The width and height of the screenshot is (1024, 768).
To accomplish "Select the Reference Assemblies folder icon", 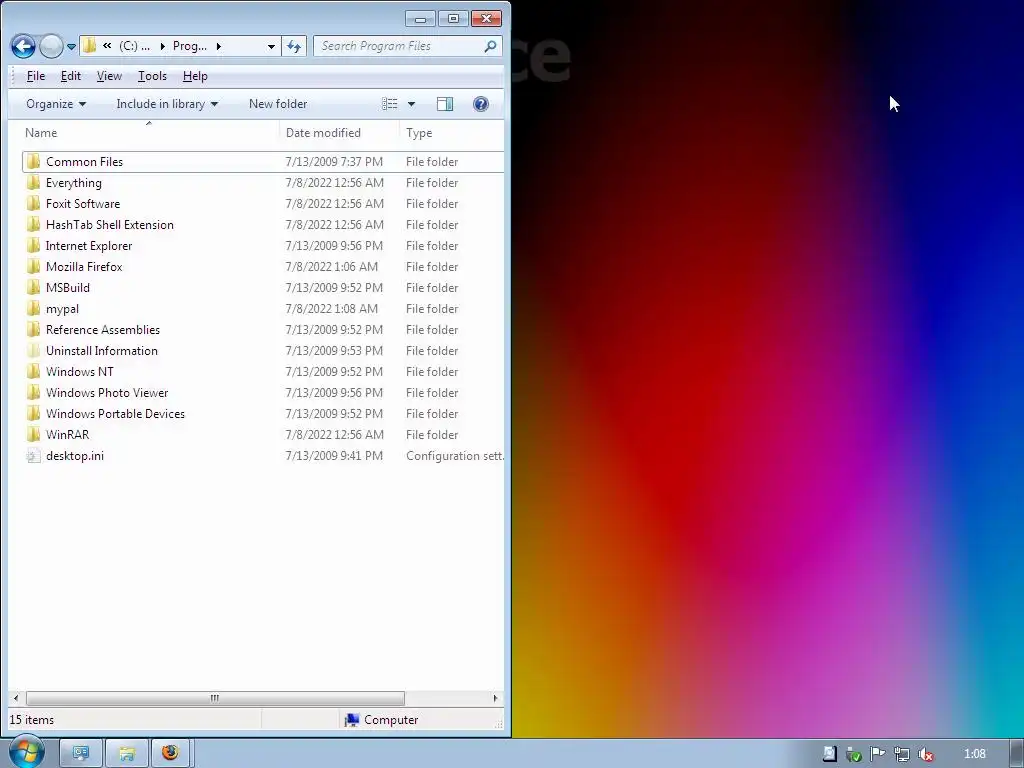I will coord(33,329).
